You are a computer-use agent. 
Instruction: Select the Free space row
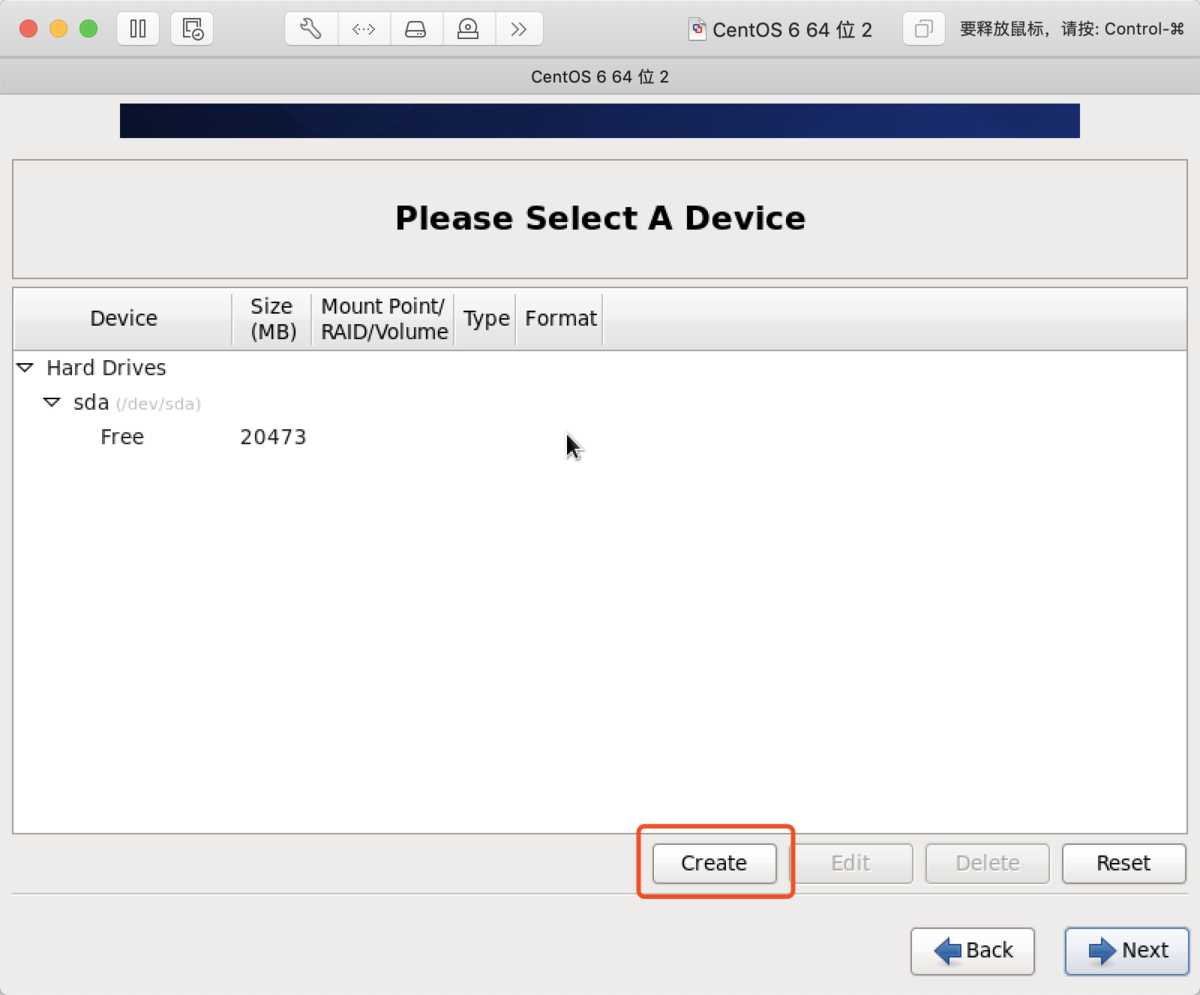pyautogui.click(x=599, y=437)
